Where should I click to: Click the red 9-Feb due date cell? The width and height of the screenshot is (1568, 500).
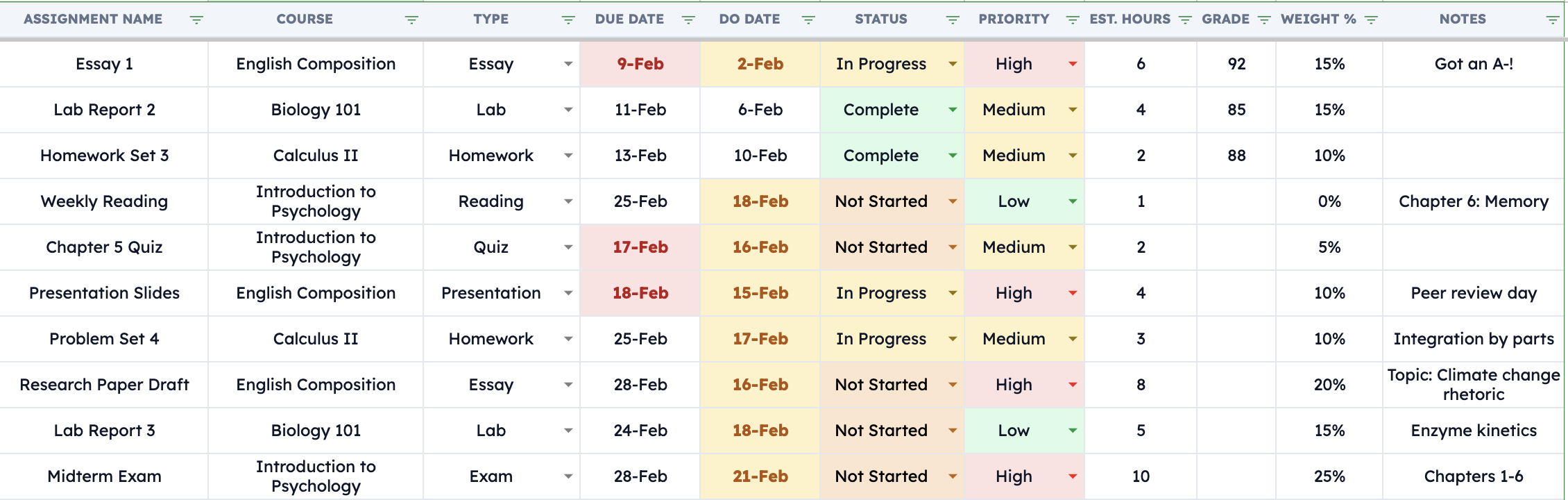click(x=639, y=64)
